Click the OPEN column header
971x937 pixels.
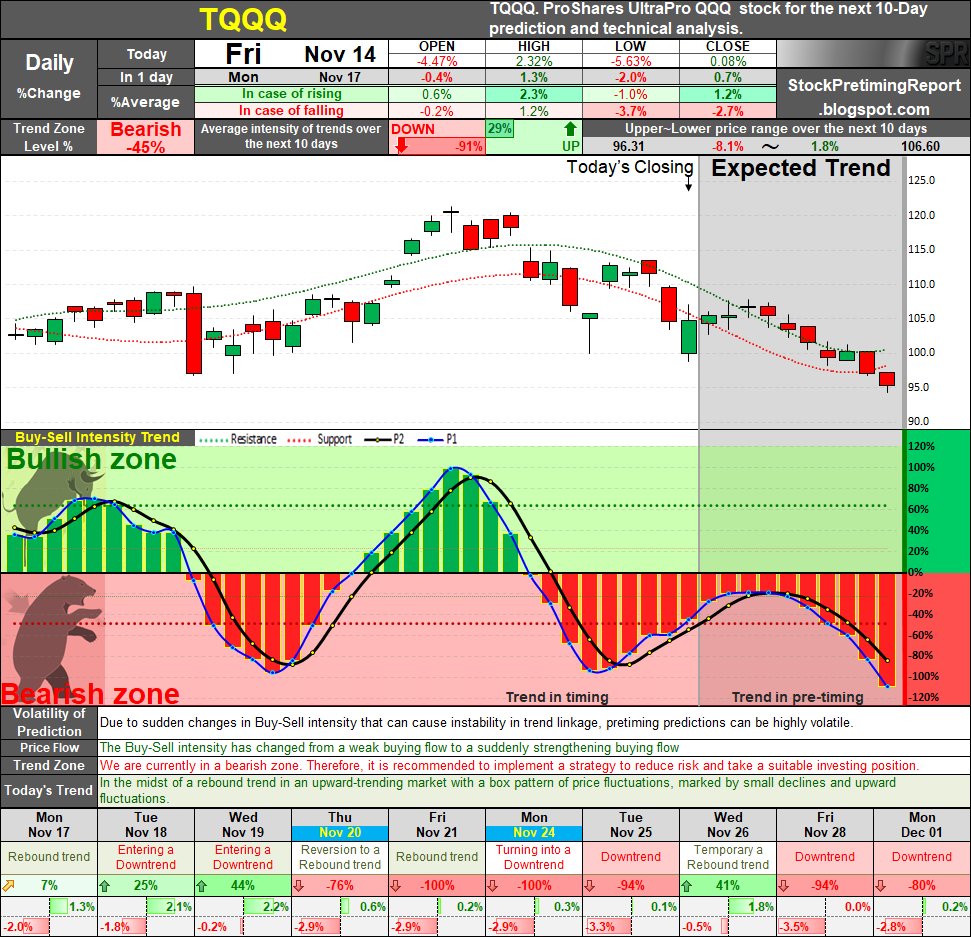click(x=437, y=46)
